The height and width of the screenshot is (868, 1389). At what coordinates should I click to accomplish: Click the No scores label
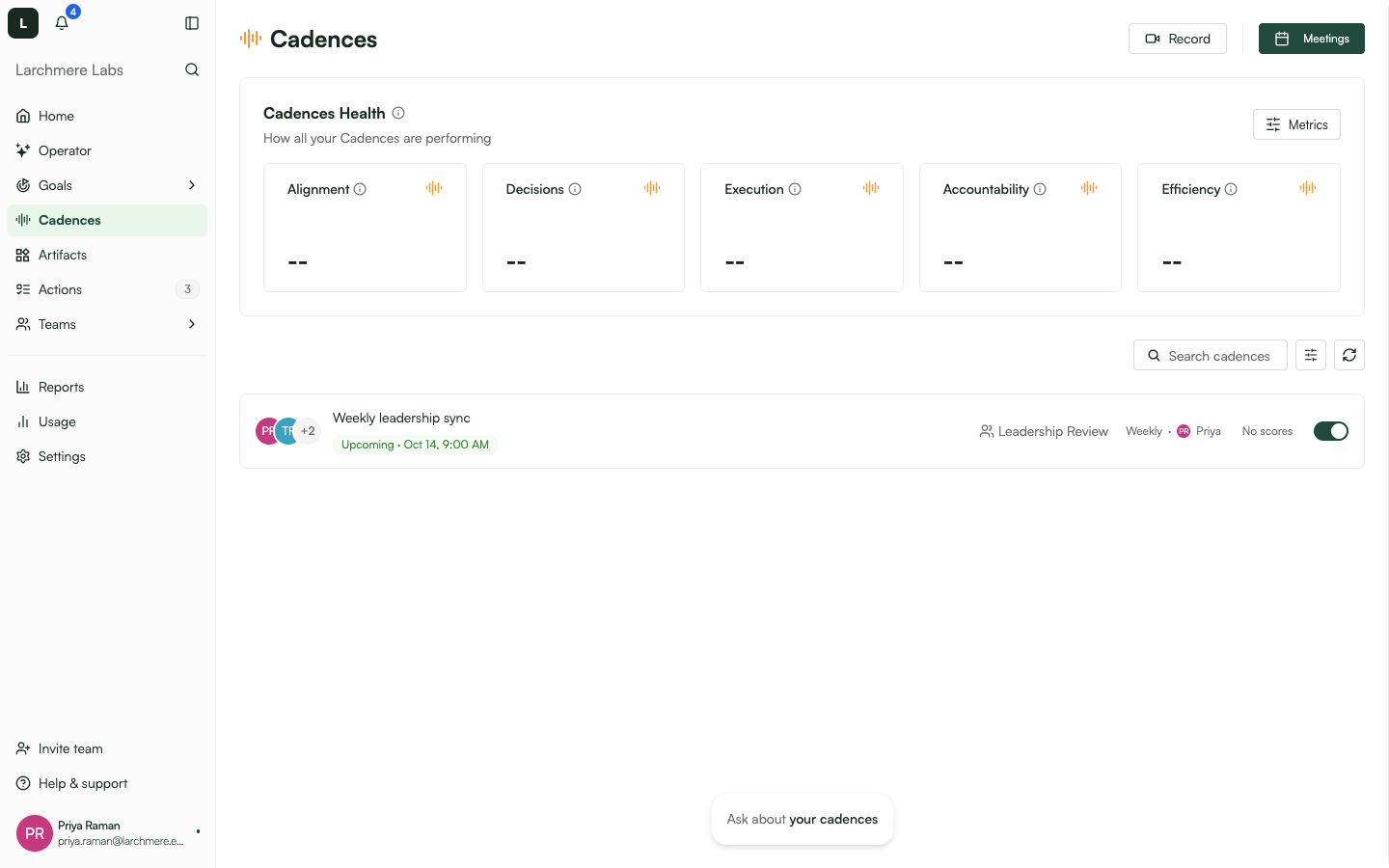coord(1267,431)
